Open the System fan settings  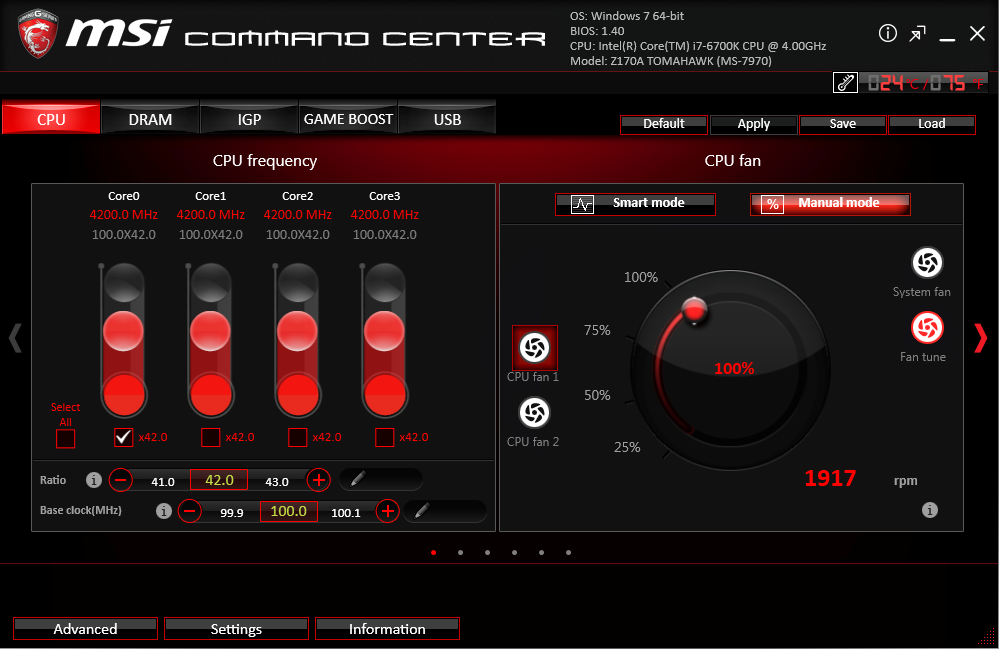click(927, 263)
